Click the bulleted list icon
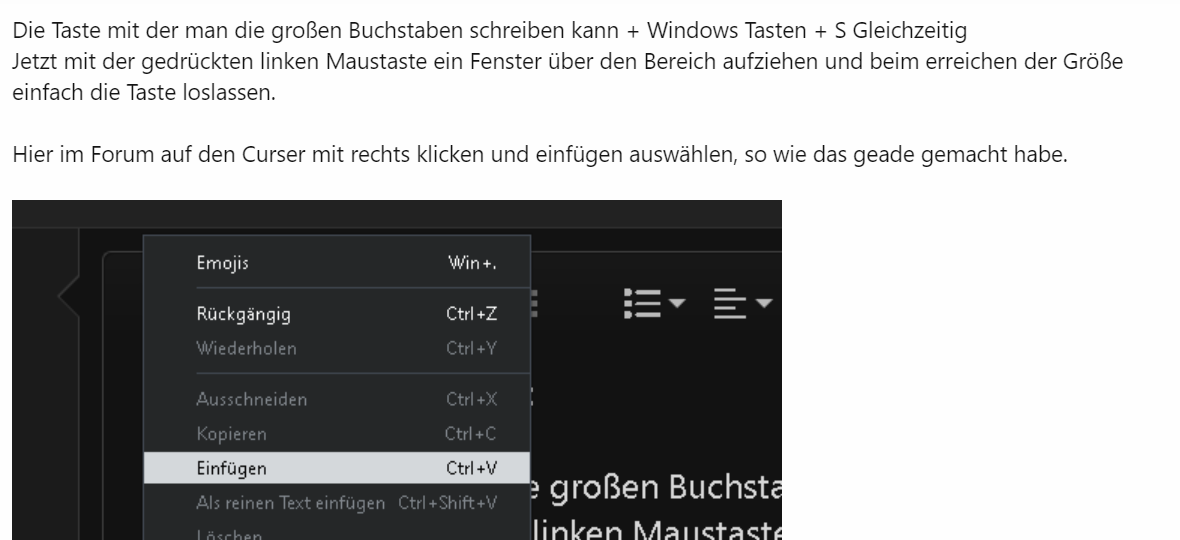The image size is (1180, 540). click(642, 303)
